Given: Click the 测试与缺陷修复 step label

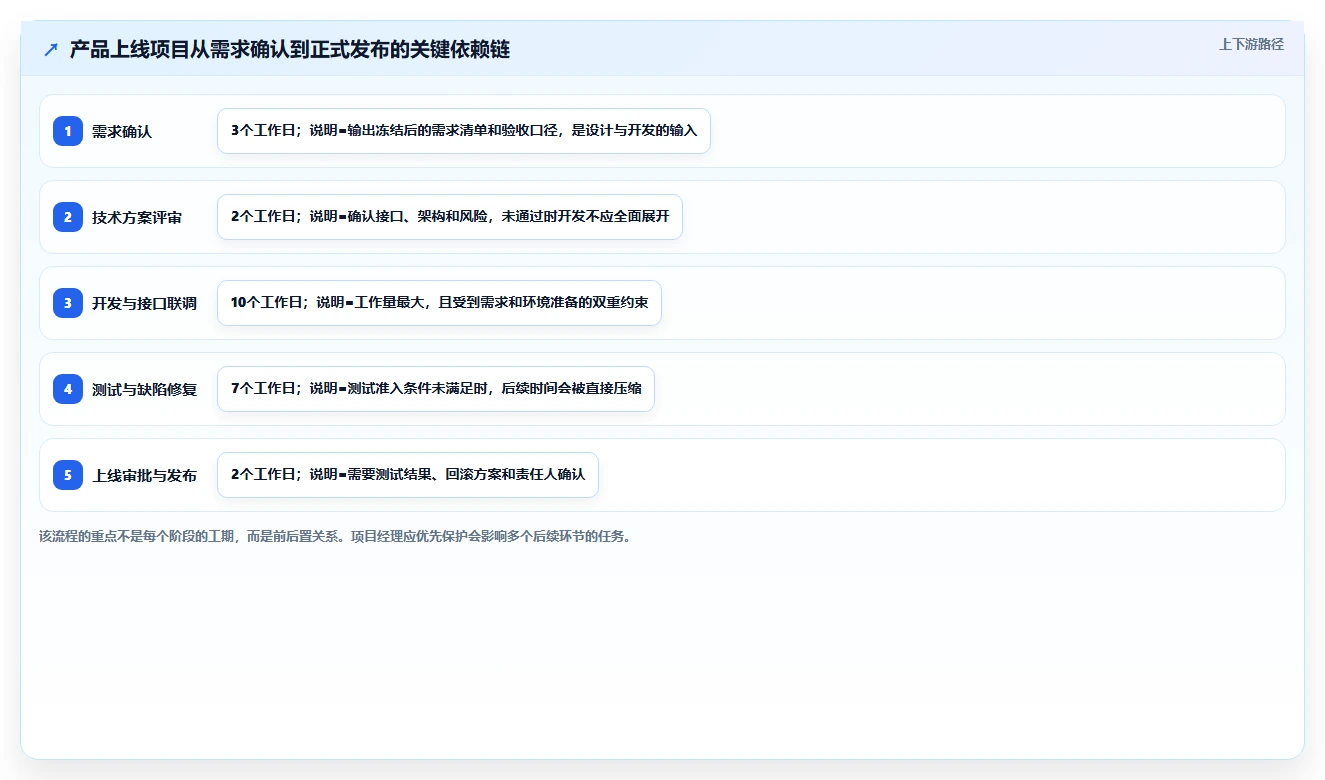Looking at the screenshot, I should 144,389.
